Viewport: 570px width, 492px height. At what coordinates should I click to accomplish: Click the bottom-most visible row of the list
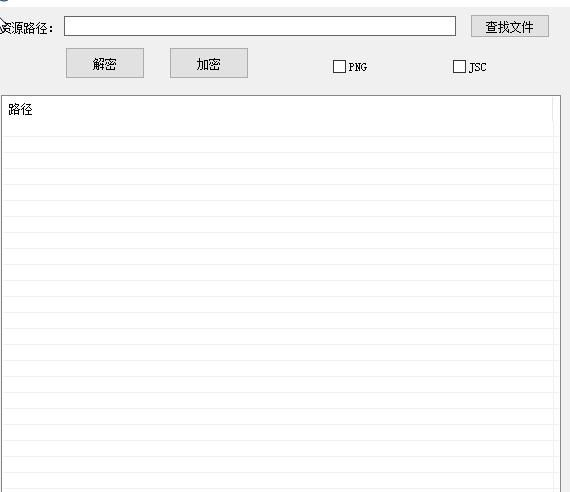click(x=278, y=481)
